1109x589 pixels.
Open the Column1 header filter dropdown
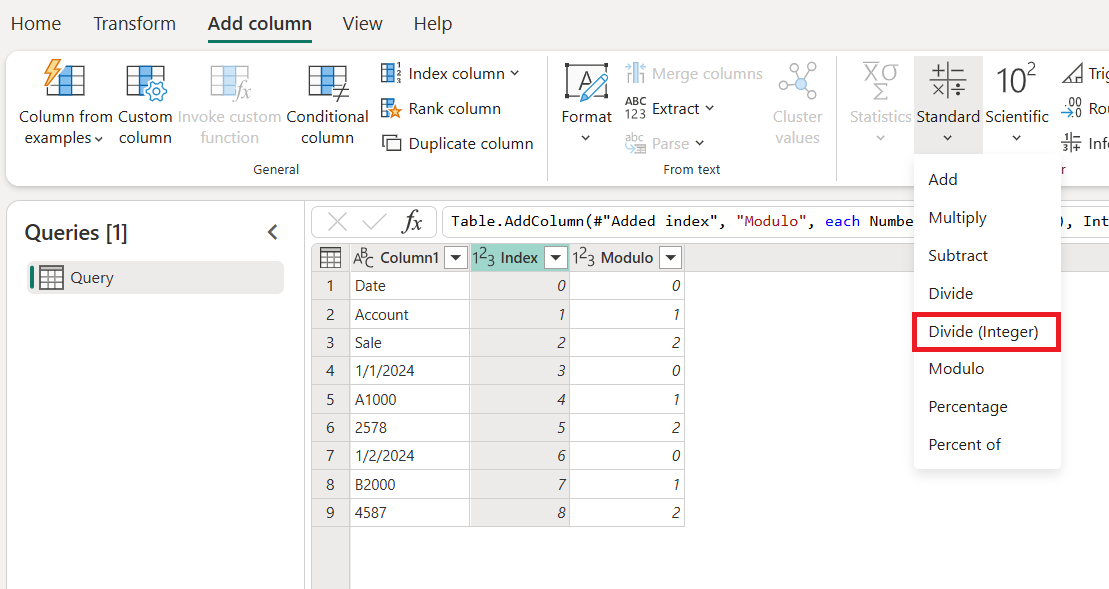[x=456, y=258]
